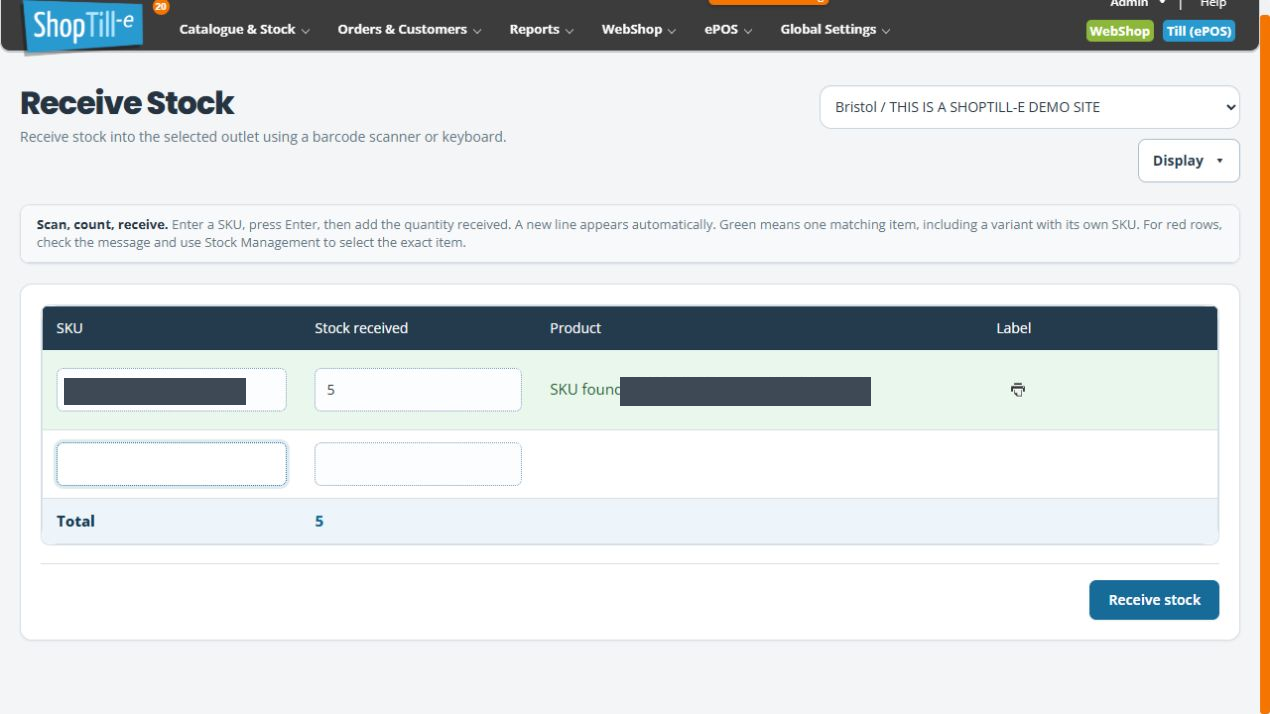The width and height of the screenshot is (1270, 714).
Task: Click the printer label icon
Action: 1018,390
